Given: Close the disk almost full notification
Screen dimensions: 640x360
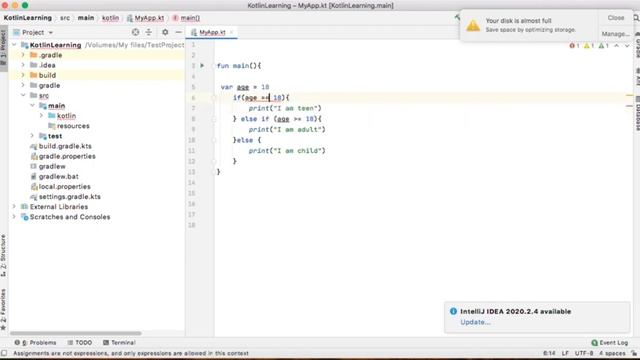Looking at the screenshot, I should click(616, 18).
